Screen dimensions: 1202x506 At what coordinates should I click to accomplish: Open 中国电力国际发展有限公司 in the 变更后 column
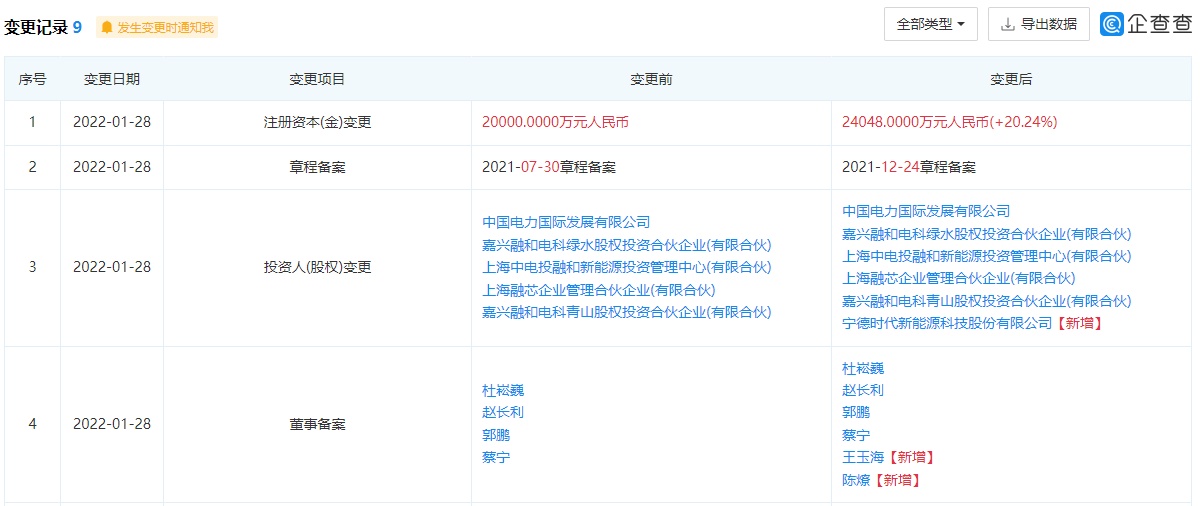point(926,211)
